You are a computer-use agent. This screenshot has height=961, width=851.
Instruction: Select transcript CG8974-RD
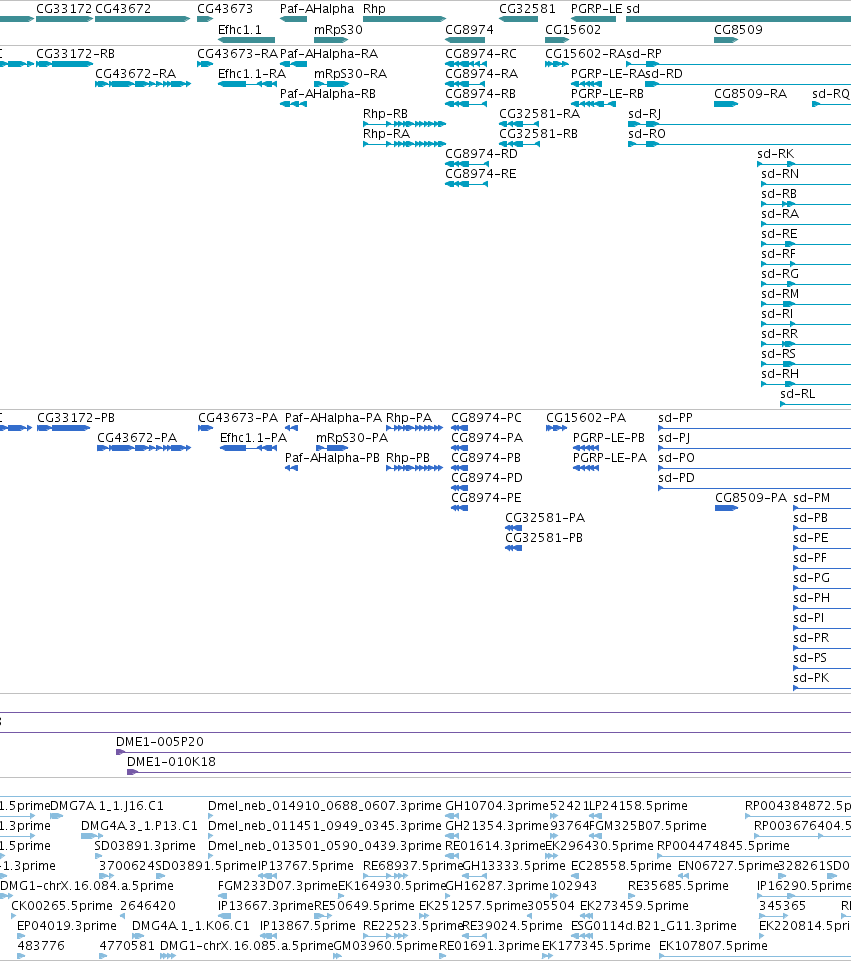[x=482, y=154]
